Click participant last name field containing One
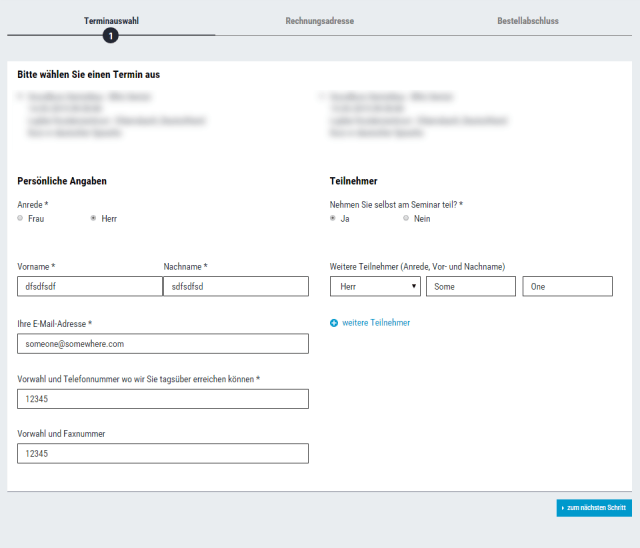640x548 pixels. pyautogui.click(x=567, y=286)
